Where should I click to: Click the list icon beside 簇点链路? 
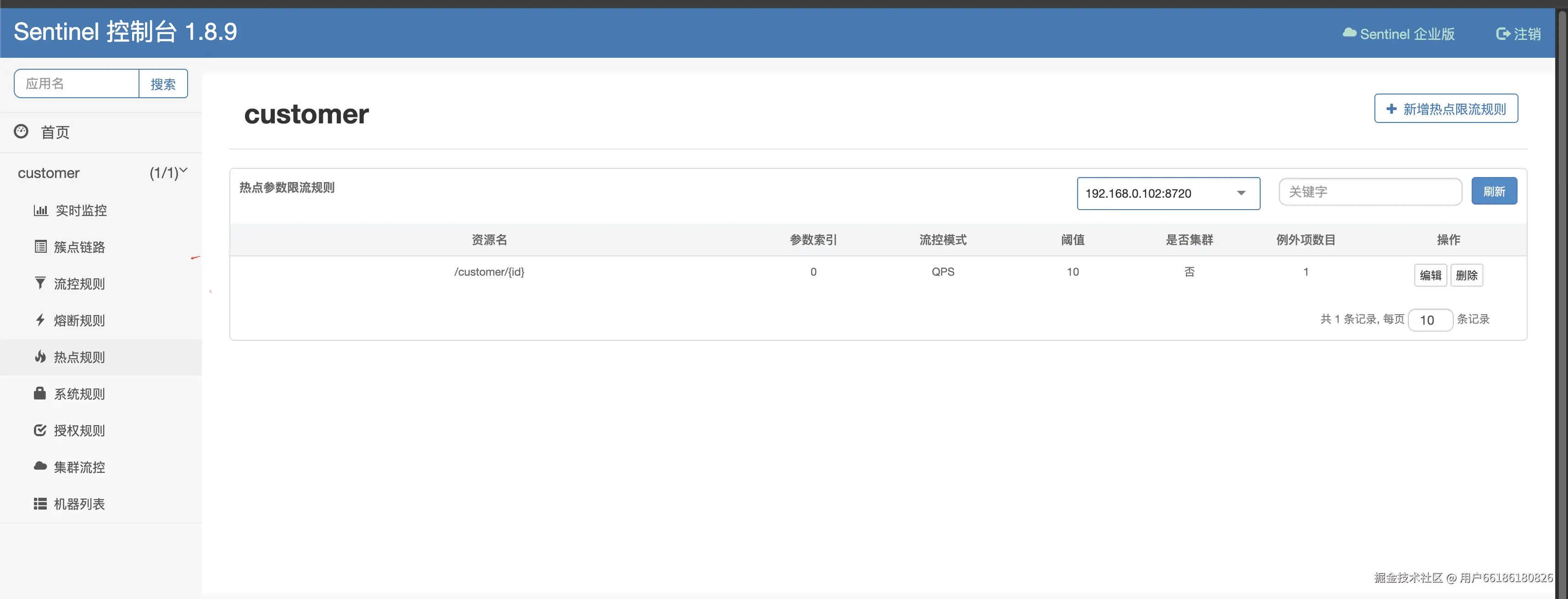40,247
